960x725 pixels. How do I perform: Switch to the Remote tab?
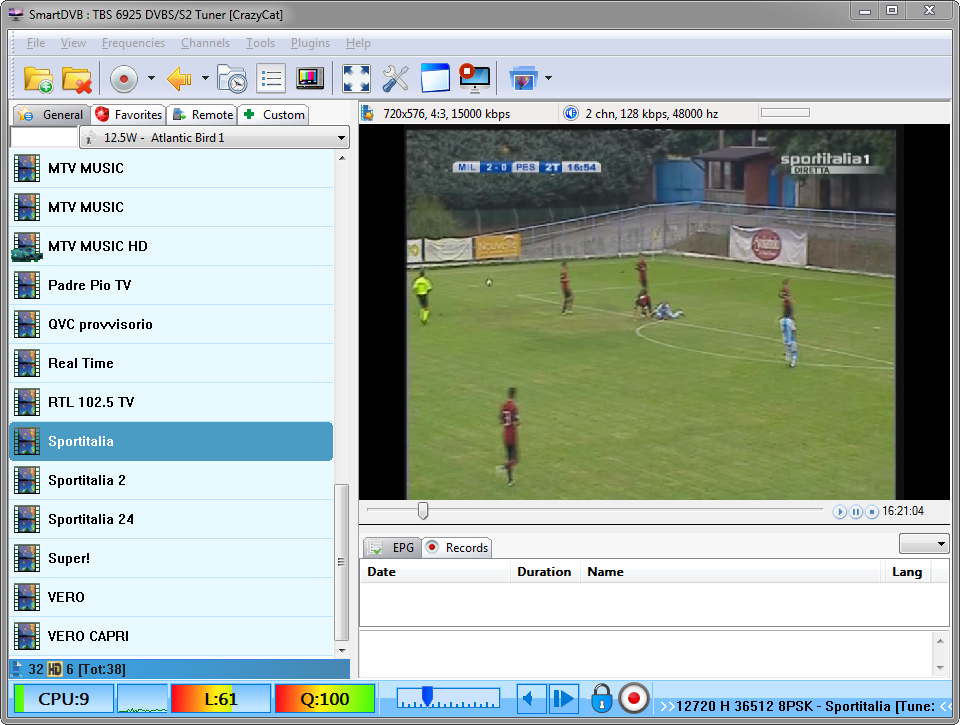click(203, 115)
